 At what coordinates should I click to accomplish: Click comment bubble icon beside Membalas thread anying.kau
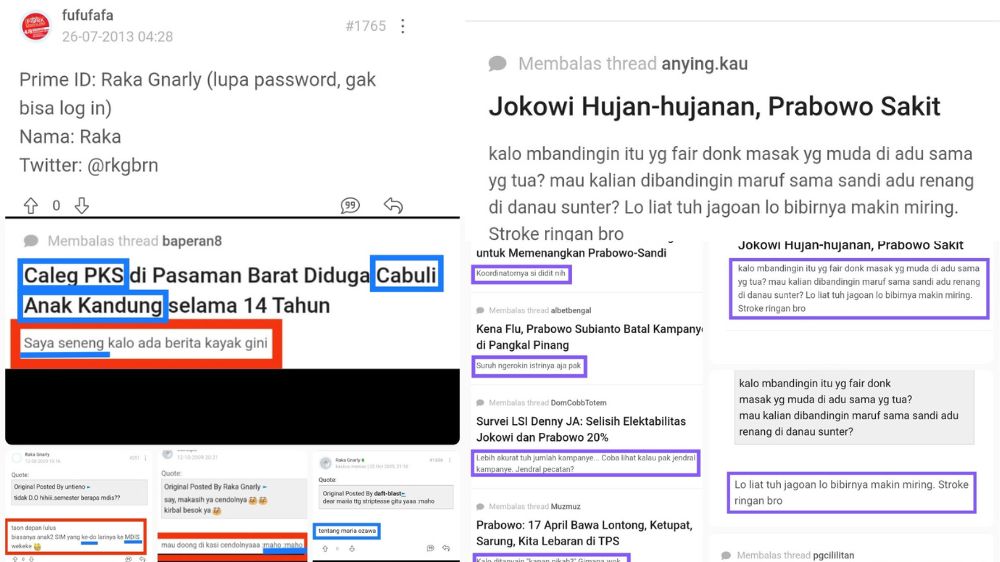497,64
